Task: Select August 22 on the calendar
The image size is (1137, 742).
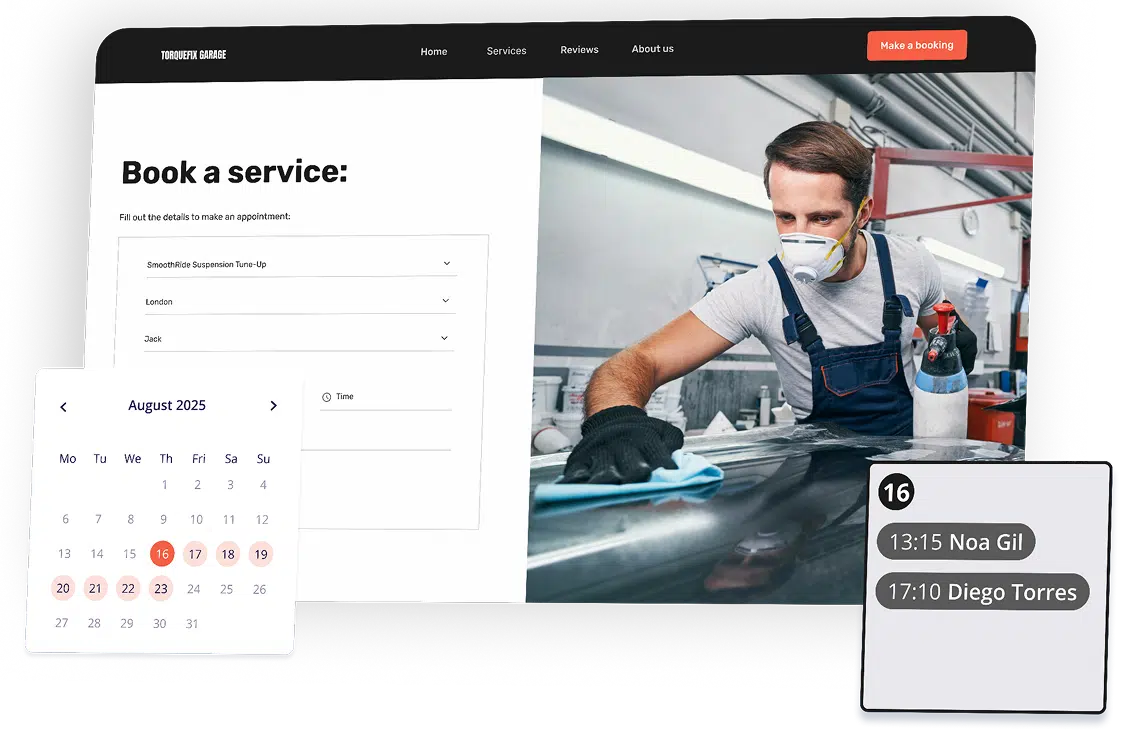Action: point(128,588)
